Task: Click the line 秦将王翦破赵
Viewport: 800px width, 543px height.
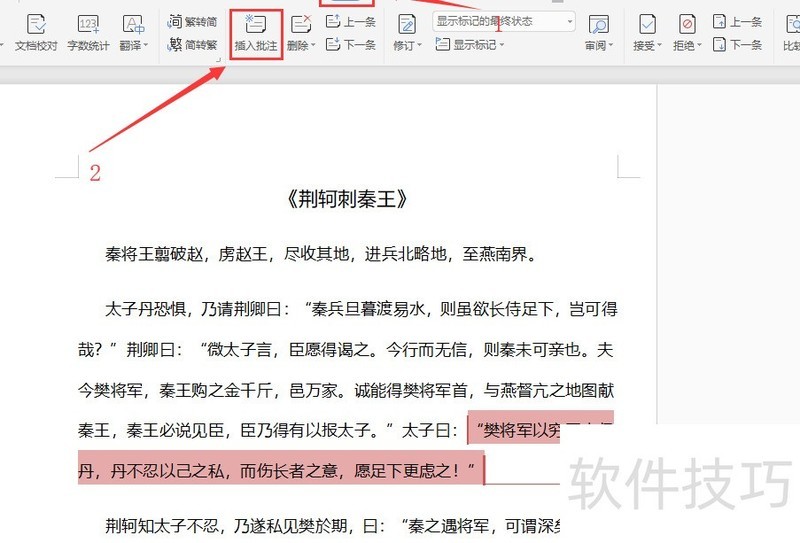Action: [321, 254]
